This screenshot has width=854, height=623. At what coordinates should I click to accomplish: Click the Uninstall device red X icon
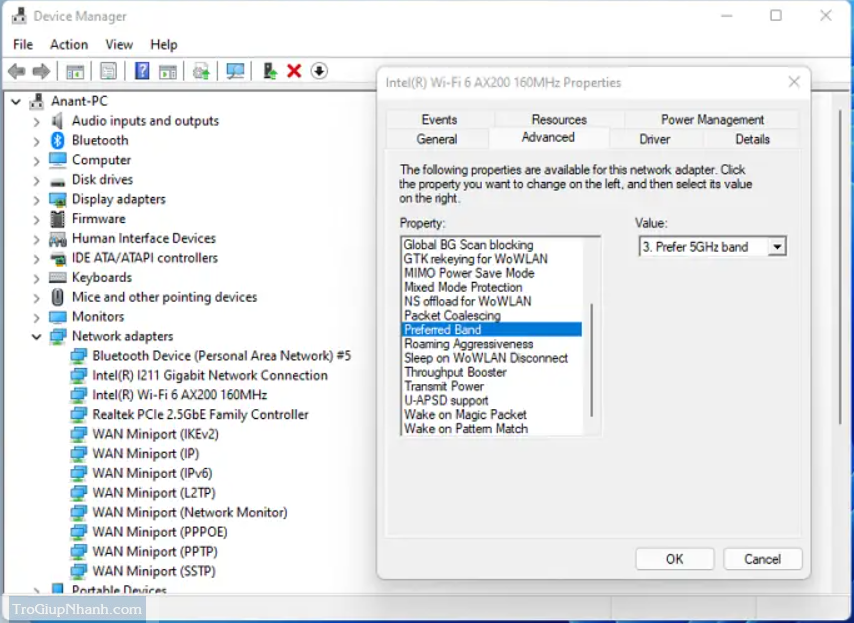(x=293, y=70)
